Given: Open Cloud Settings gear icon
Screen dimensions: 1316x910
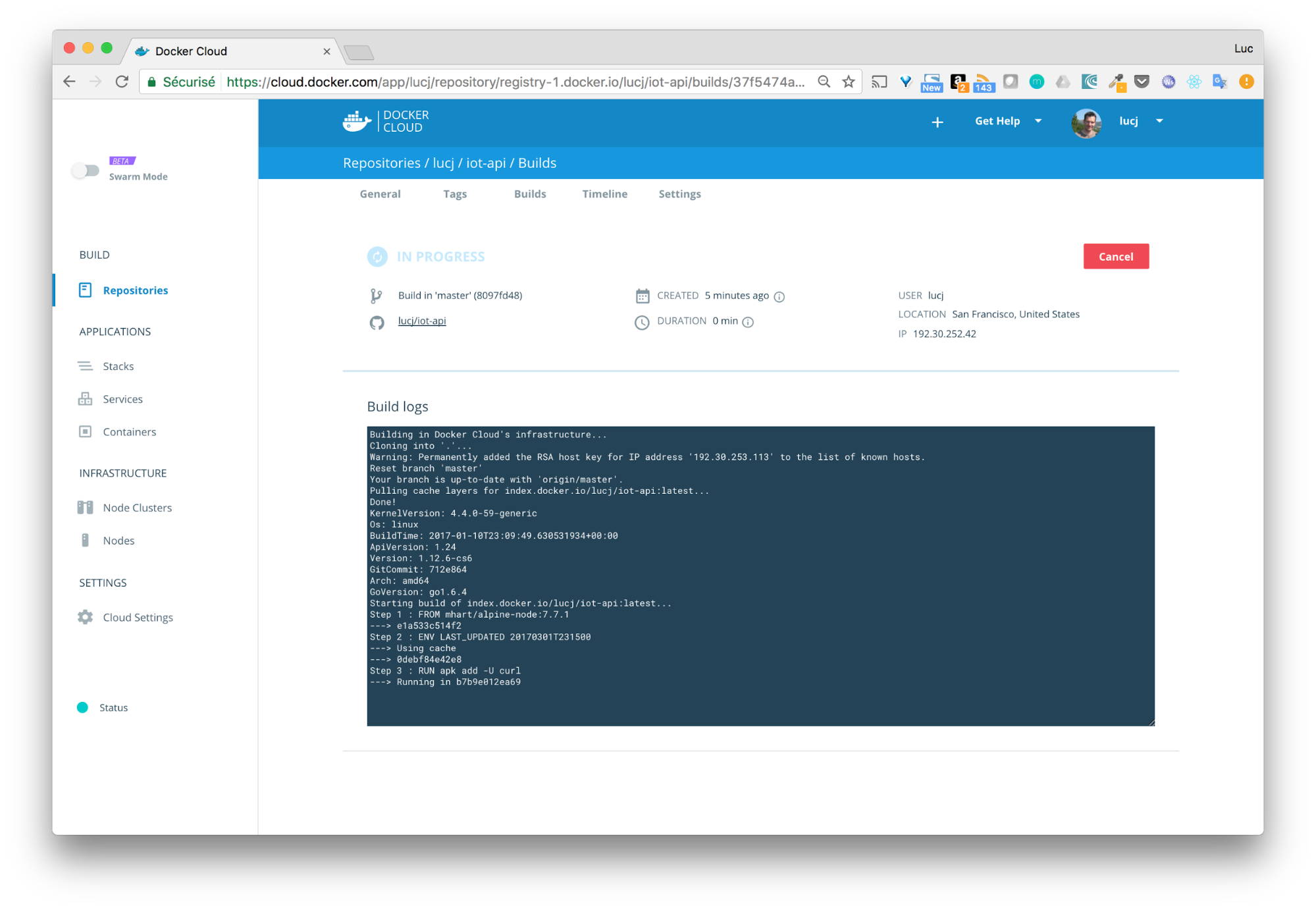Looking at the screenshot, I should pyautogui.click(x=84, y=617).
